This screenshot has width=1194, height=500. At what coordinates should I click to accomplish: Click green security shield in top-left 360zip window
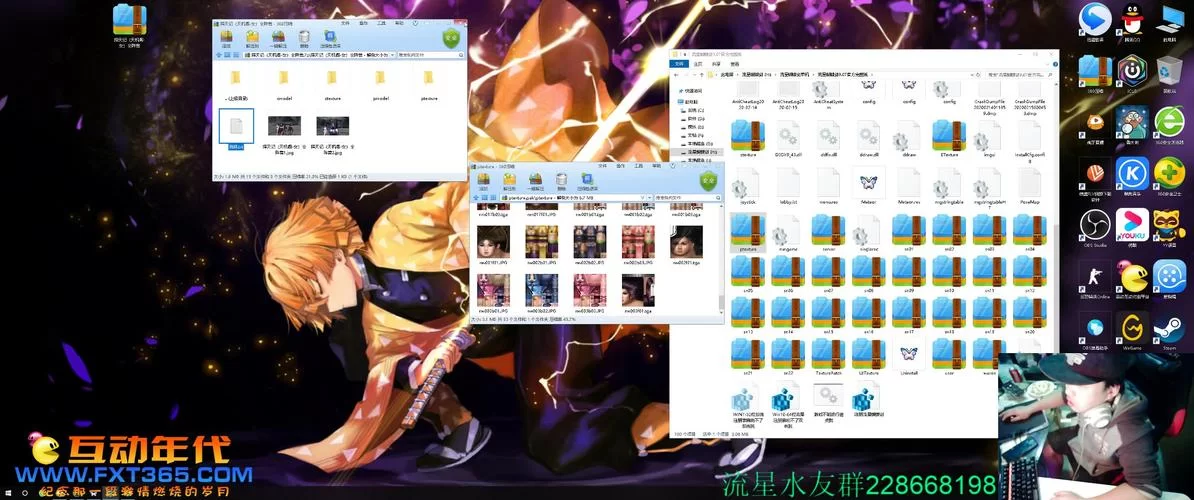tap(452, 39)
